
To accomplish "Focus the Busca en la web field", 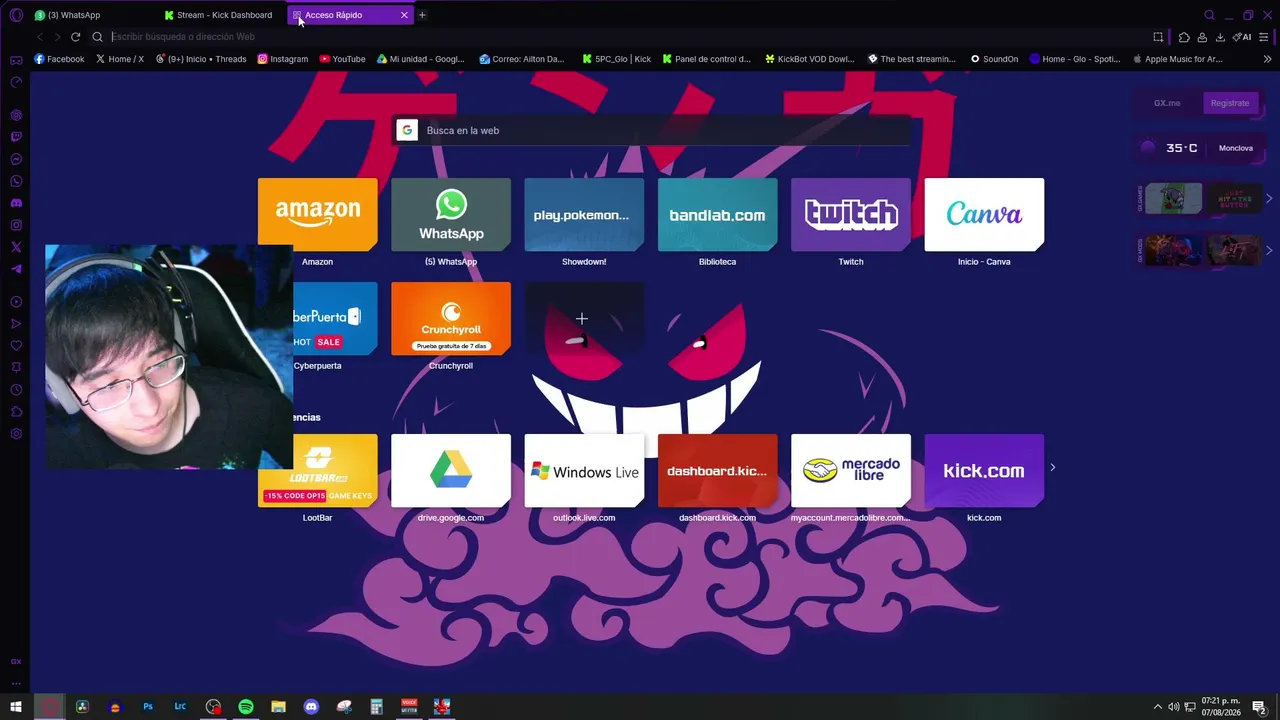I will pos(652,130).
